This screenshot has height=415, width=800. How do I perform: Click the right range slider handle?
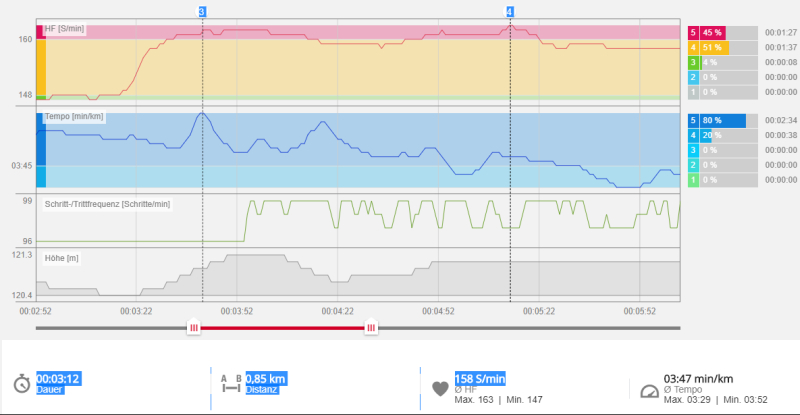point(371,327)
